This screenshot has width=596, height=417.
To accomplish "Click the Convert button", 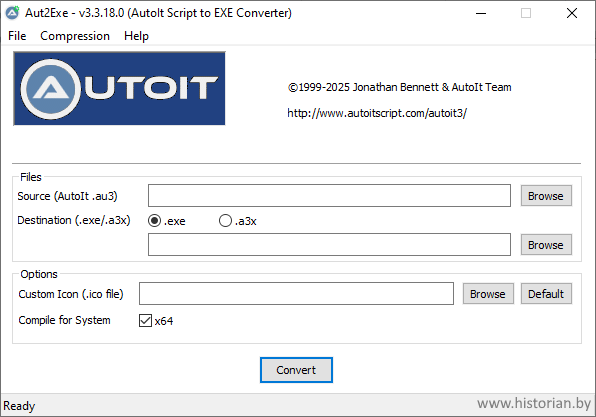I will pos(296,370).
